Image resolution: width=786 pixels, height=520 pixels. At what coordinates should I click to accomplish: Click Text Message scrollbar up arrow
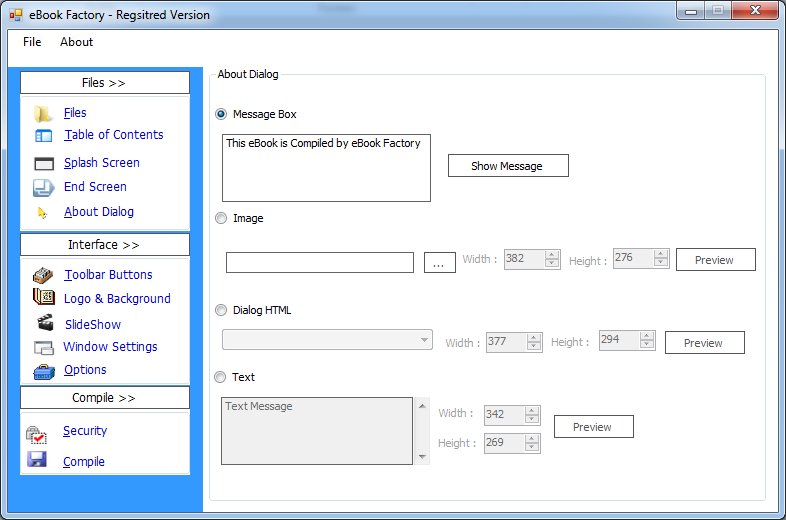pyautogui.click(x=422, y=406)
